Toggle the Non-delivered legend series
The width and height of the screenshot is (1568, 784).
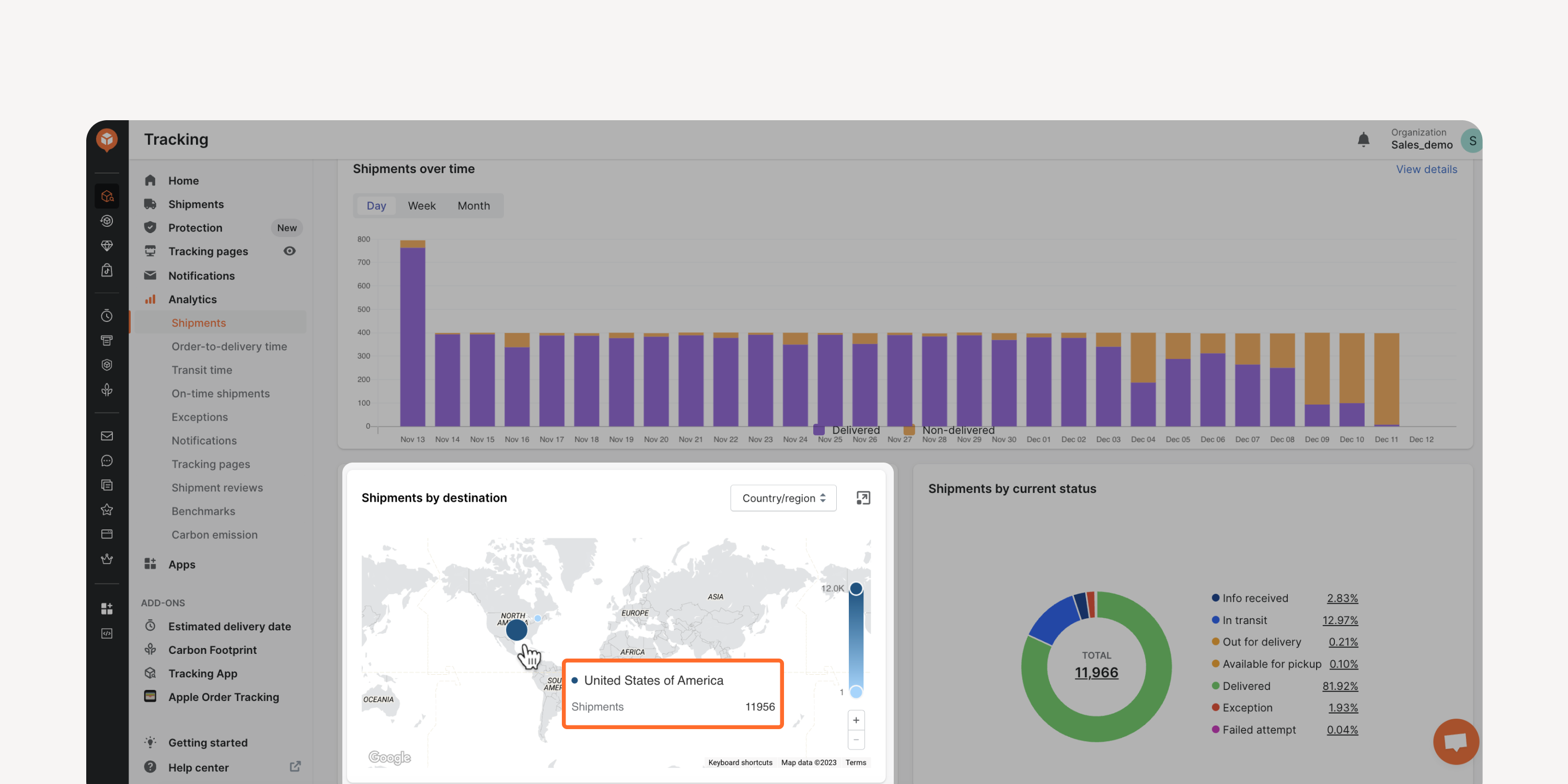[x=948, y=430]
